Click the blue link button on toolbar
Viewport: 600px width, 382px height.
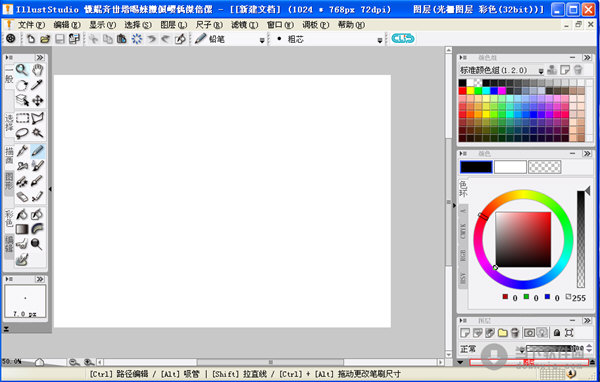(x=403, y=38)
